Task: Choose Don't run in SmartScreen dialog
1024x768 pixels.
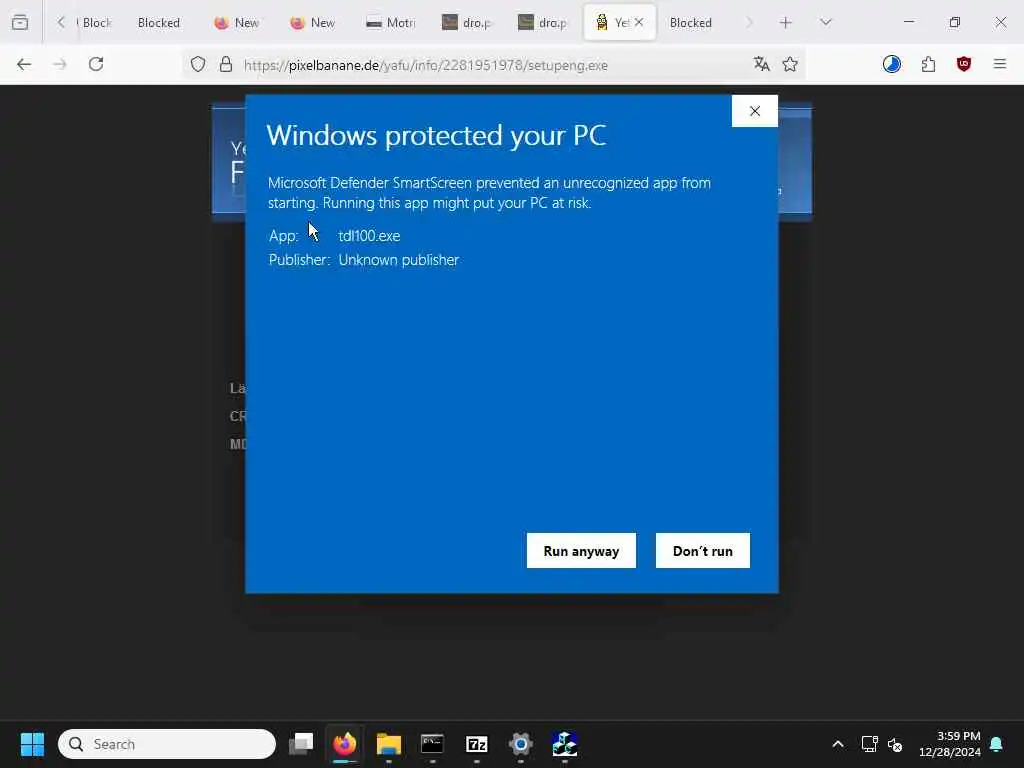Action: (703, 551)
